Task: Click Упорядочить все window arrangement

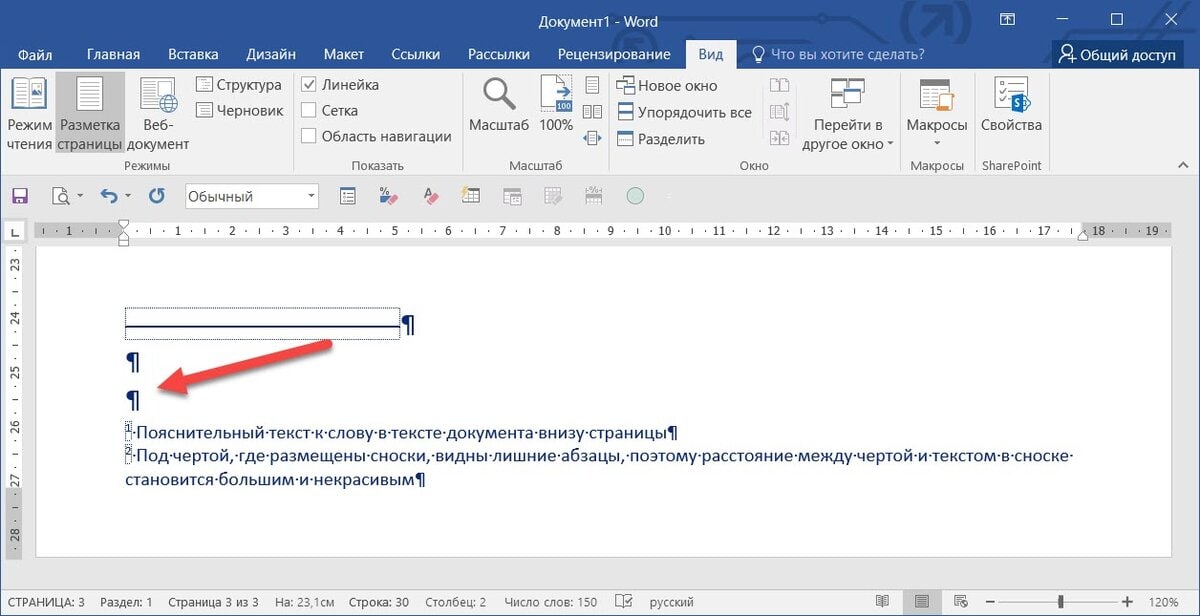Action: (684, 112)
